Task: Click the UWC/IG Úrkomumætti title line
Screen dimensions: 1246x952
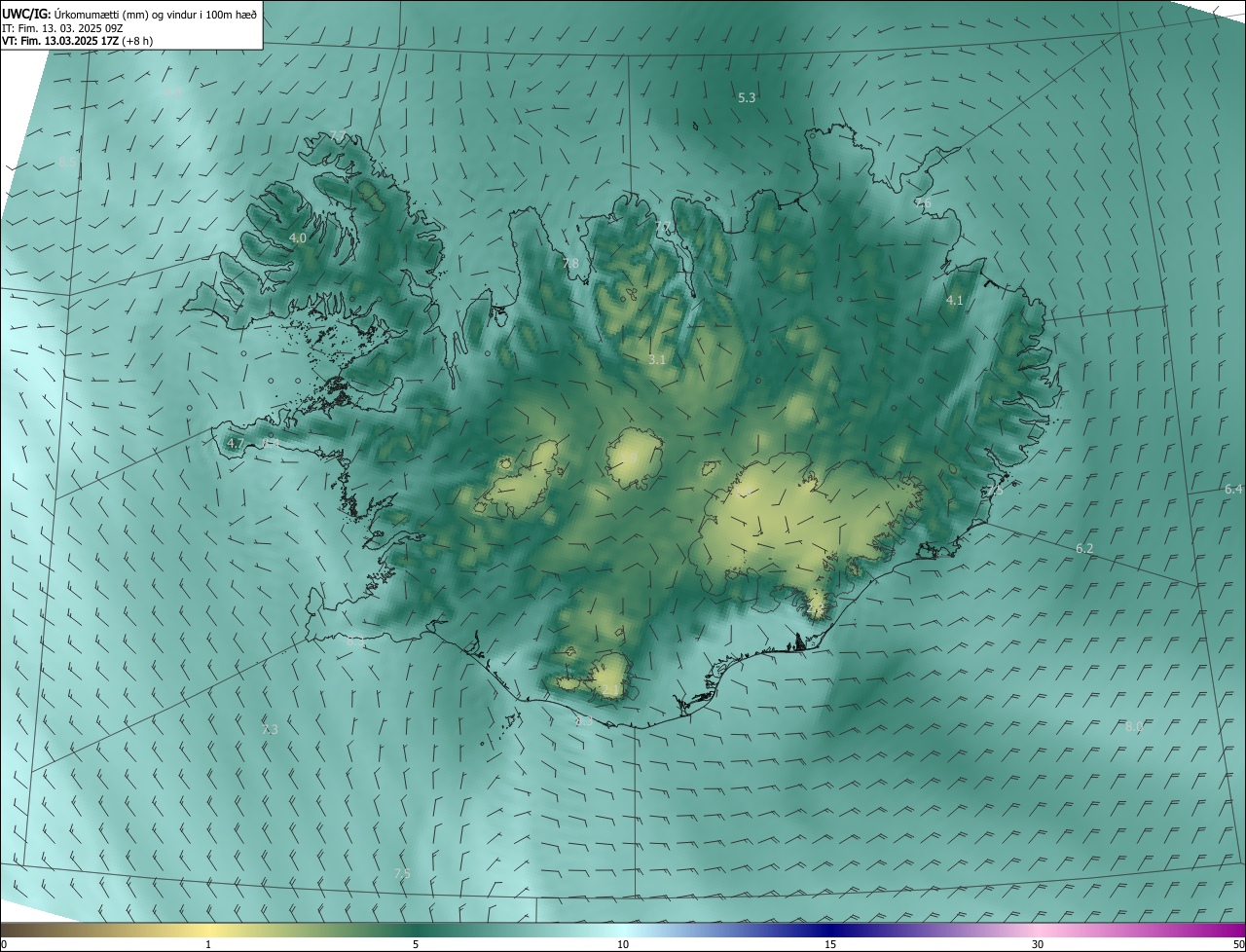Action: tap(129, 13)
